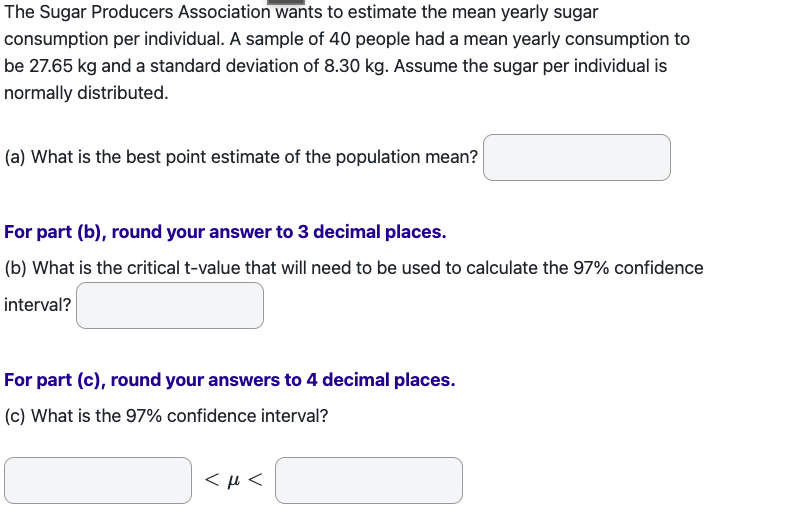Click the part (b) rounding instruction text

[x=225, y=232]
